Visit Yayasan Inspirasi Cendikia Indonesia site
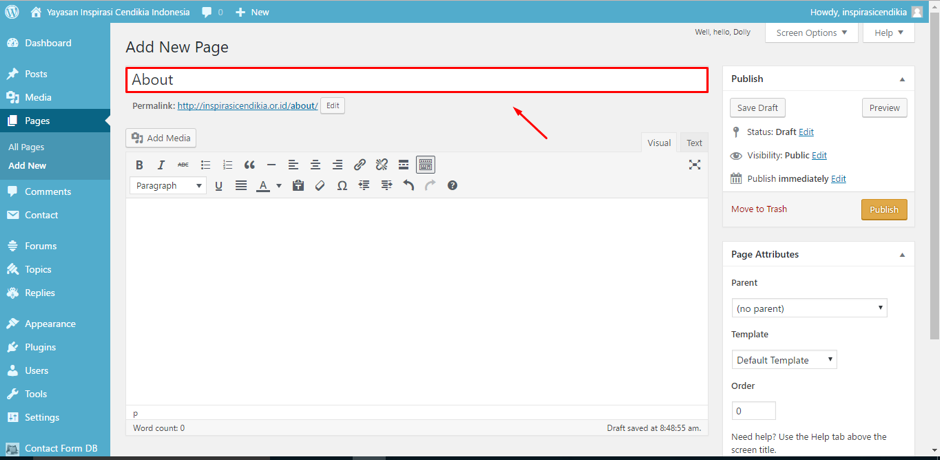The image size is (940, 460). (x=111, y=11)
